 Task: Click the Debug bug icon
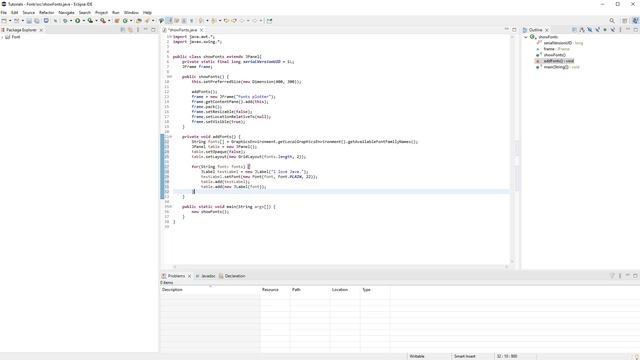coord(65,20)
